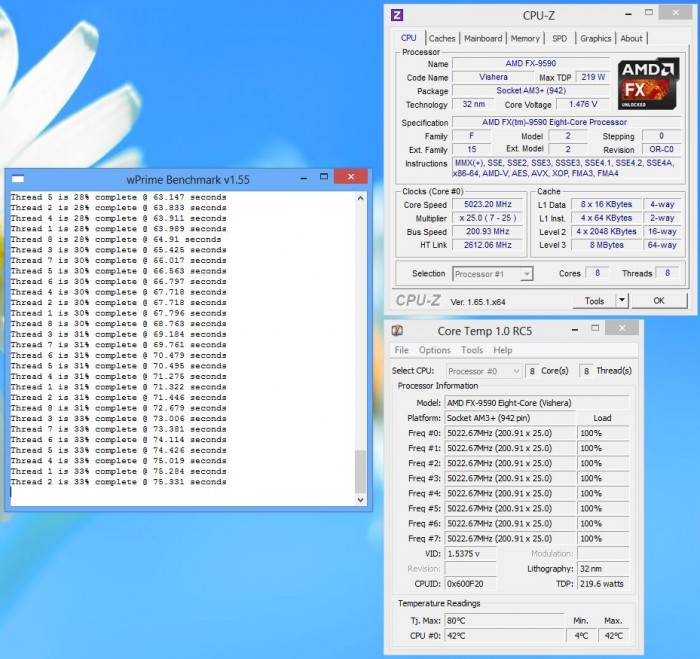Click the Tools button in CPU-Z
Image resolution: width=700 pixels, height=659 pixels.
click(595, 300)
